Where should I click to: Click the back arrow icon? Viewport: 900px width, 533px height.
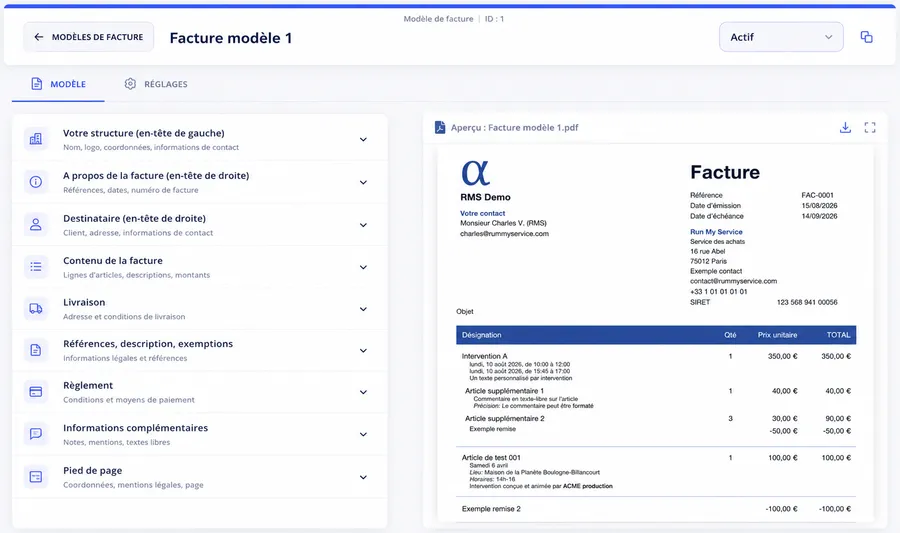click(x=38, y=37)
